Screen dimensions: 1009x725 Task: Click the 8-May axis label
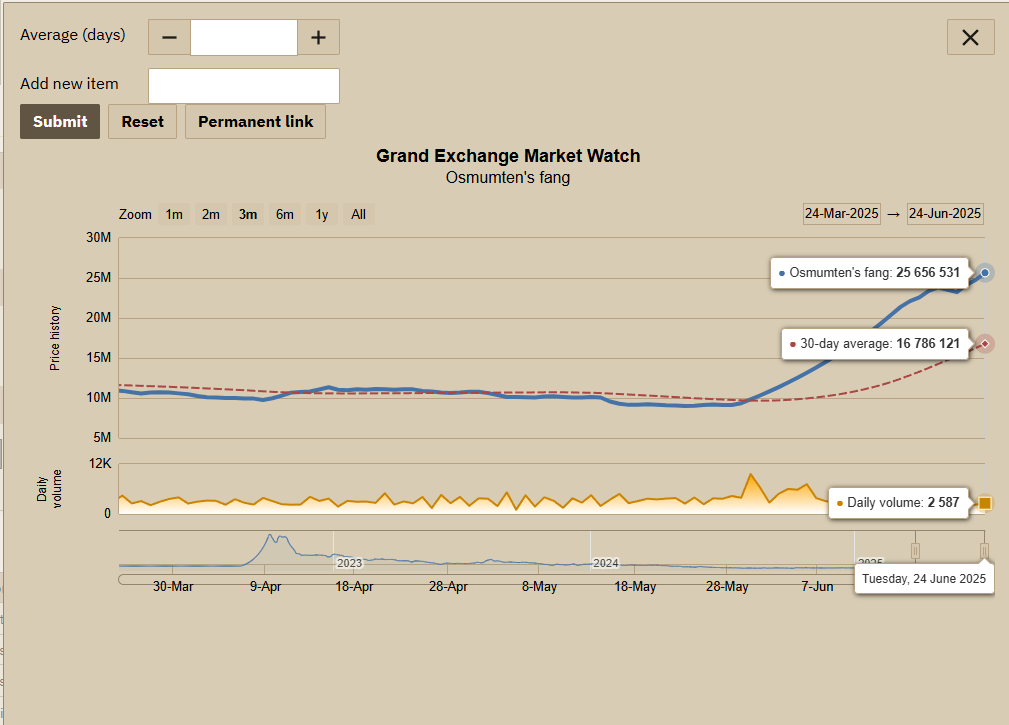click(539, 587)
